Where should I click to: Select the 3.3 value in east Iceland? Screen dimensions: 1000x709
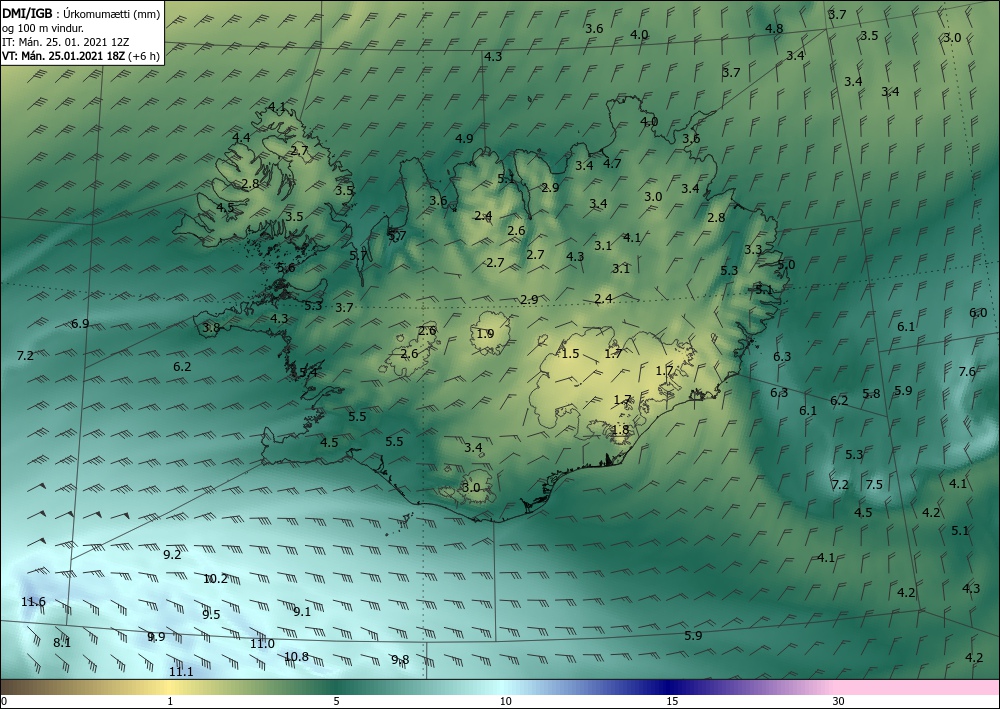(x=753, y=249)
